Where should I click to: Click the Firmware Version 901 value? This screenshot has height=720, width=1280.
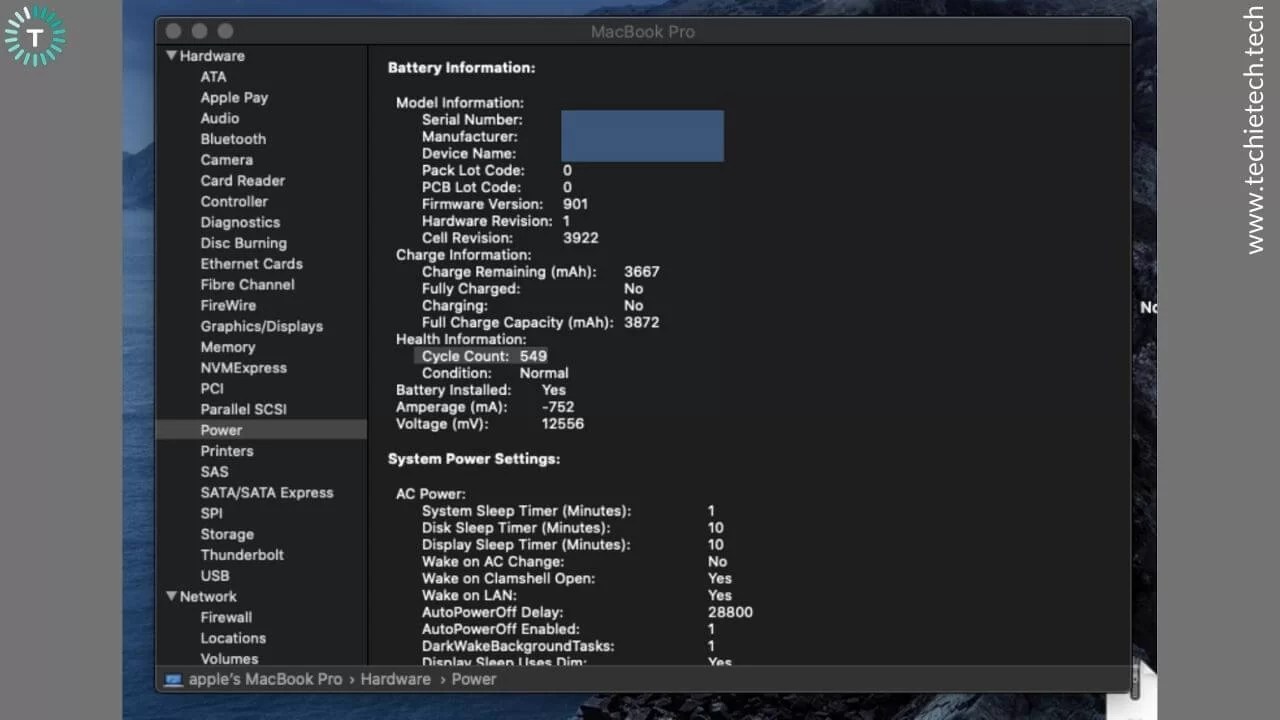coord(575,204)
